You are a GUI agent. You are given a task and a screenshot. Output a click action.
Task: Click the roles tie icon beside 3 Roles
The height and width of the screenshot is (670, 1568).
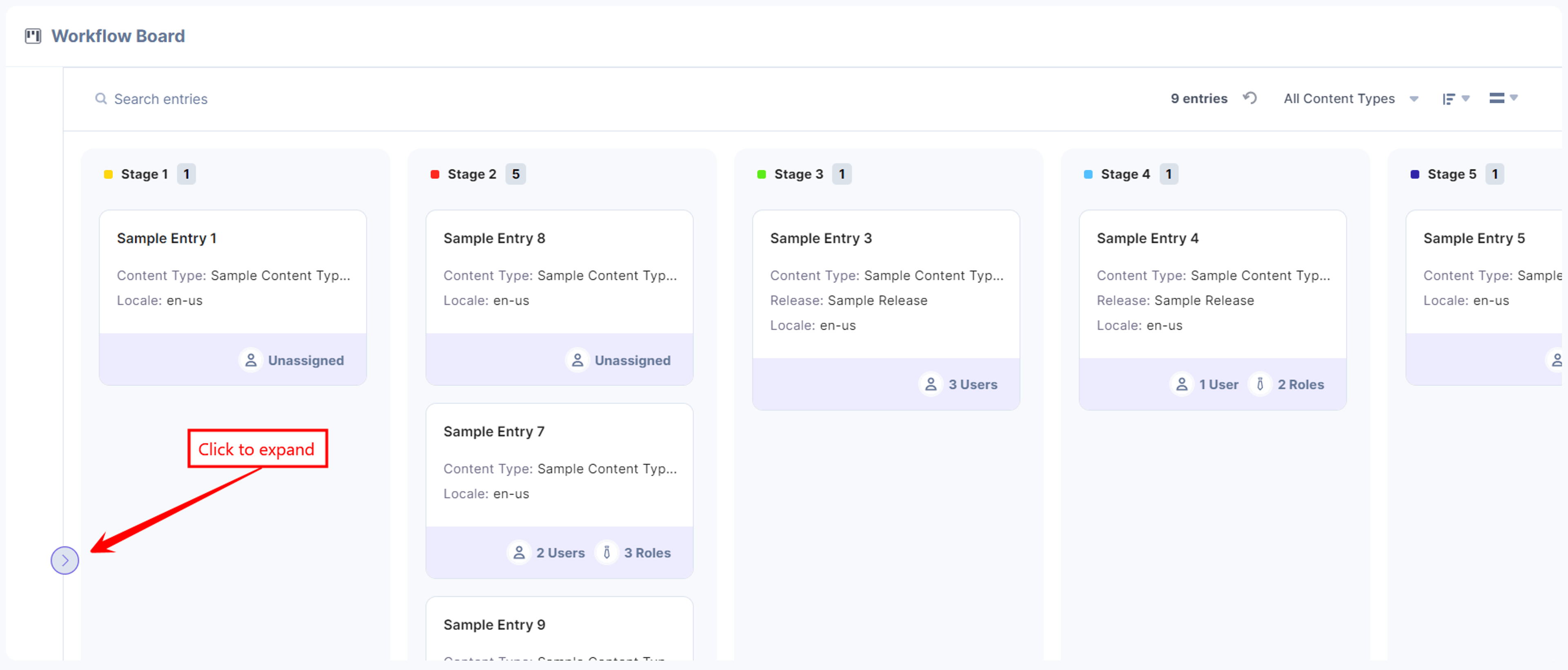(606, 552)
